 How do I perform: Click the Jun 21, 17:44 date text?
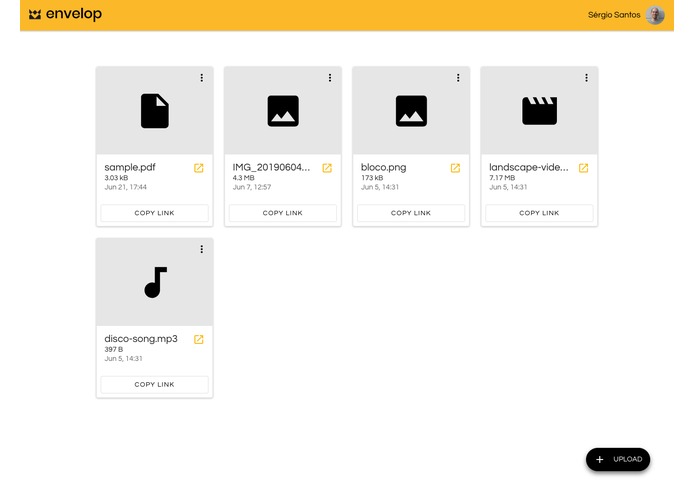[x=125, y=187]
